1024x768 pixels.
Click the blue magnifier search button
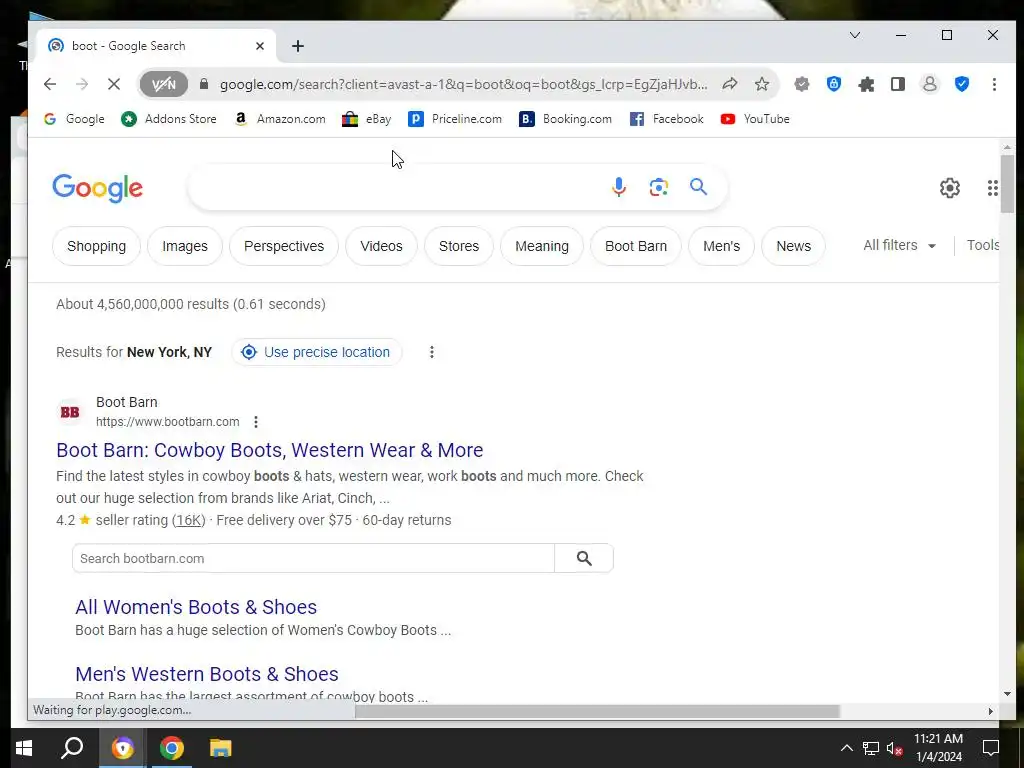tap(698, 187)
